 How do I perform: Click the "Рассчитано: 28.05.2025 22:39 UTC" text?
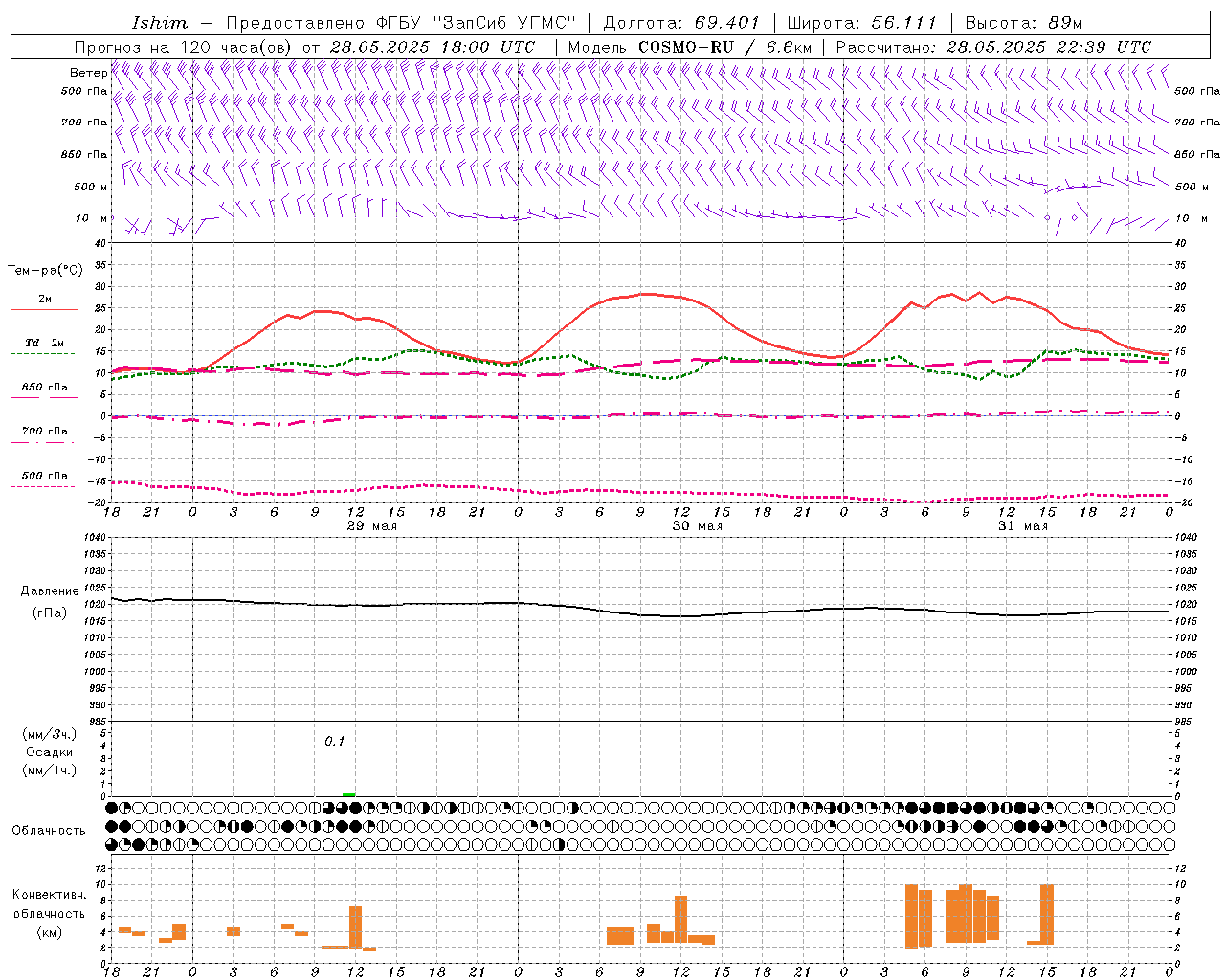(x=994, y=47)
